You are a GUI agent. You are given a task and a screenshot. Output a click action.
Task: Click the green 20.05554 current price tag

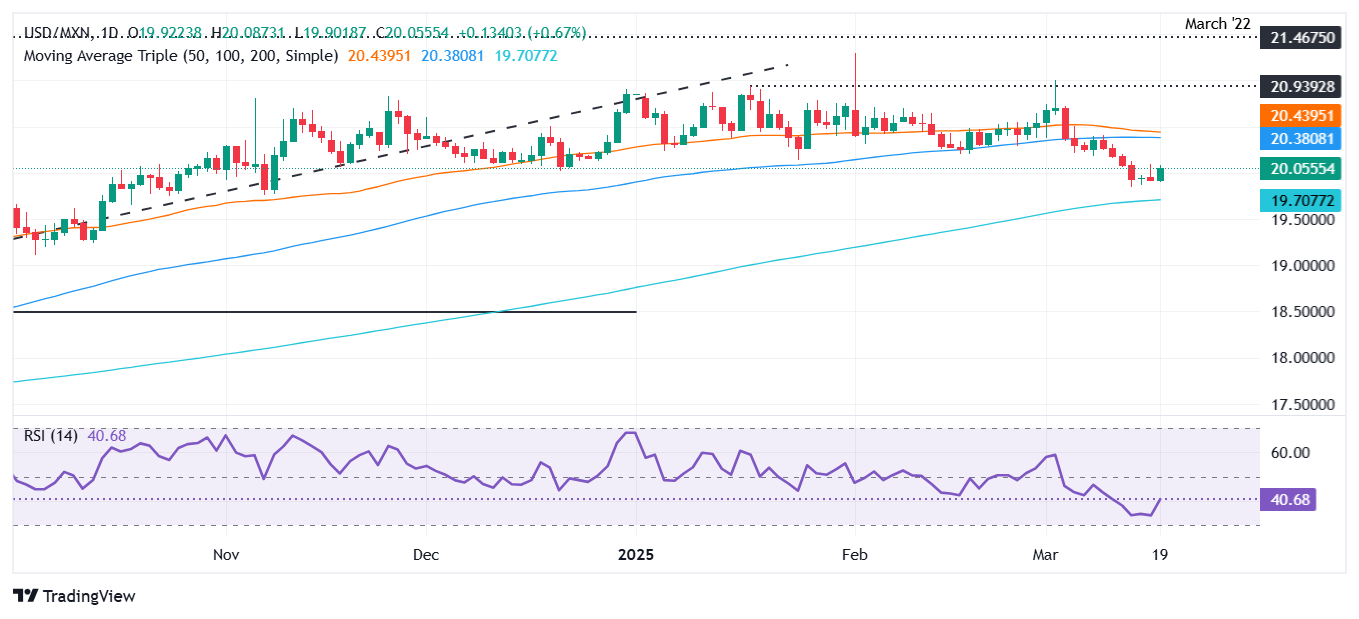[1297, 169]
